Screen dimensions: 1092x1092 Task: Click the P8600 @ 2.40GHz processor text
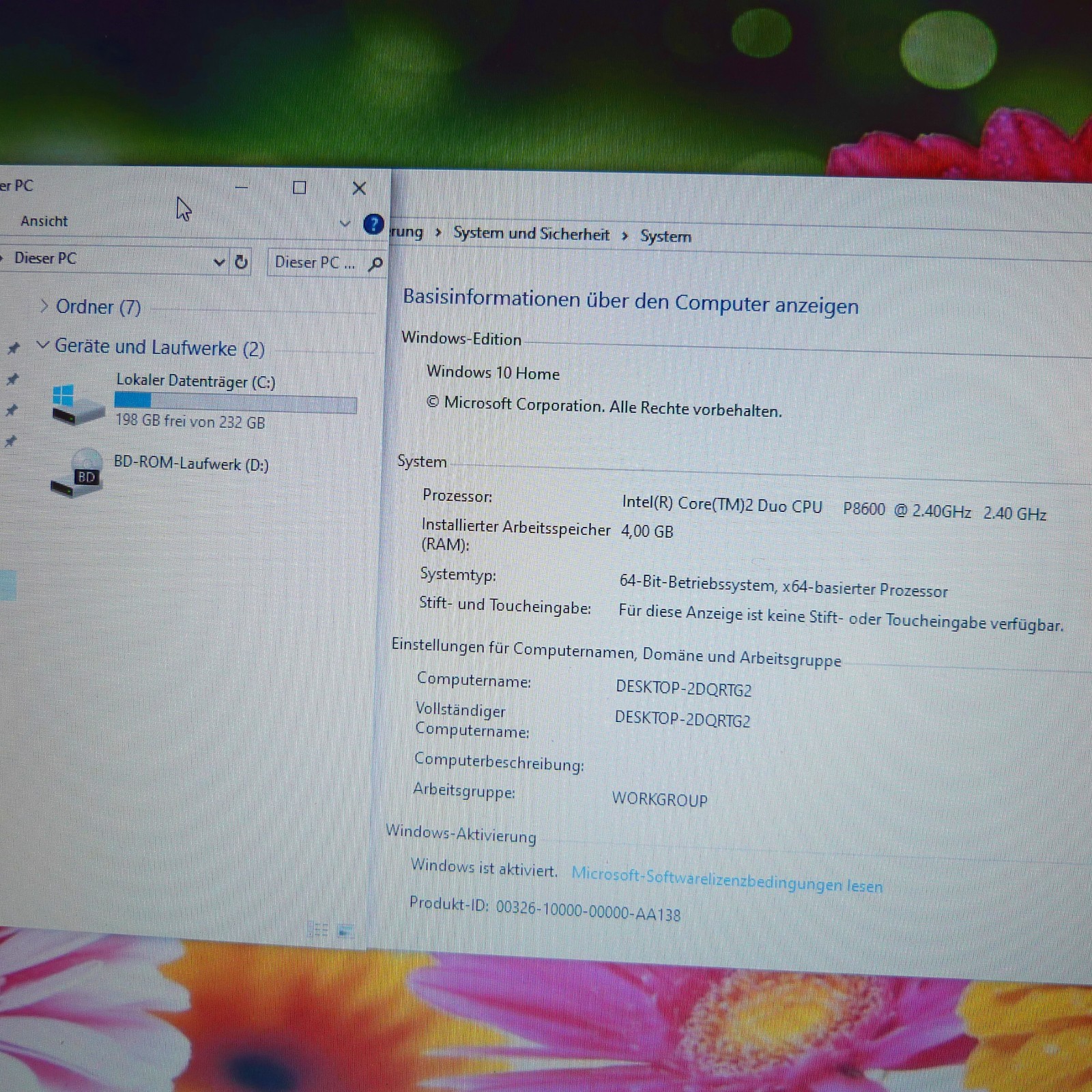tap(906, 511)
